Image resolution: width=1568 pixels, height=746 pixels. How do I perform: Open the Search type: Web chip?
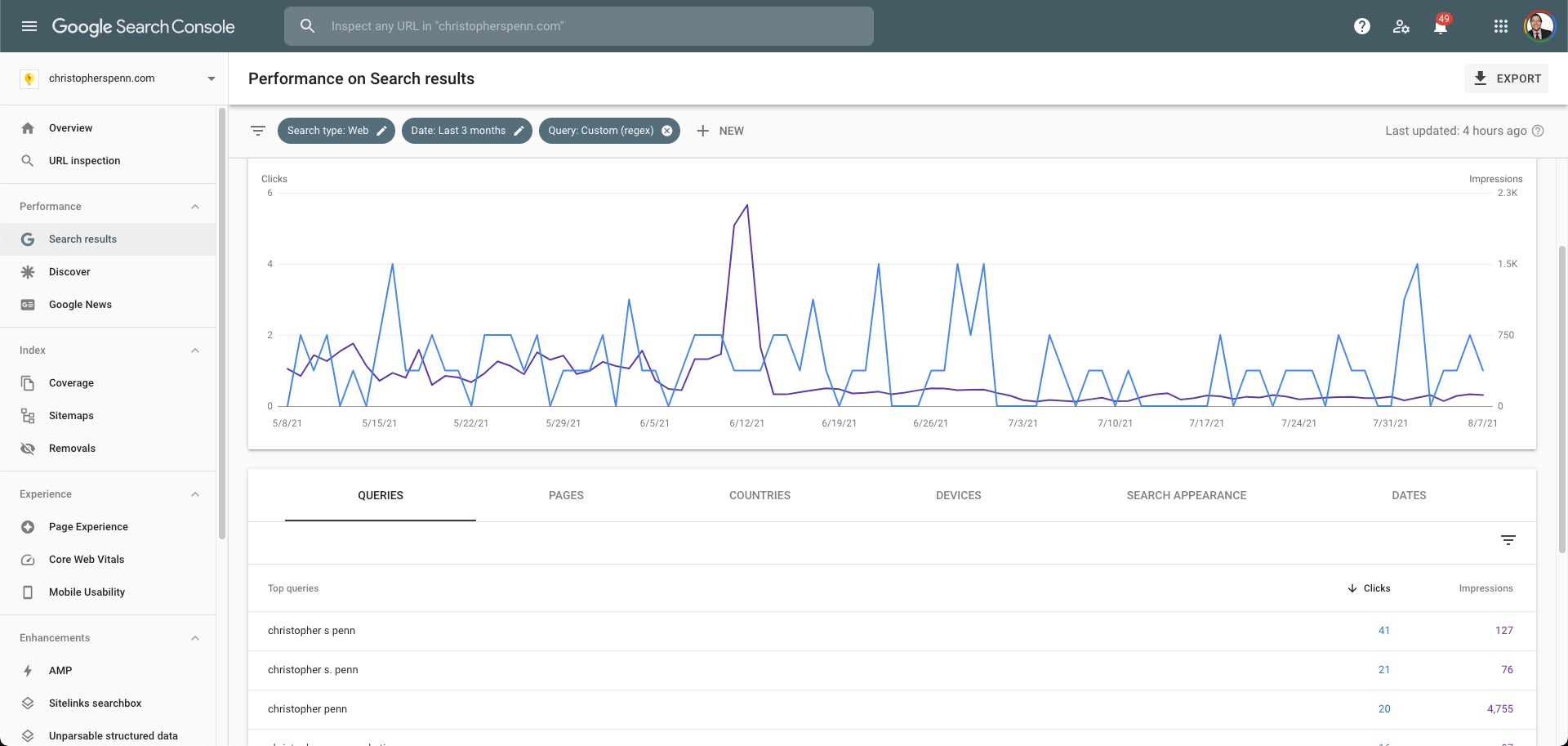click(336, 131)
